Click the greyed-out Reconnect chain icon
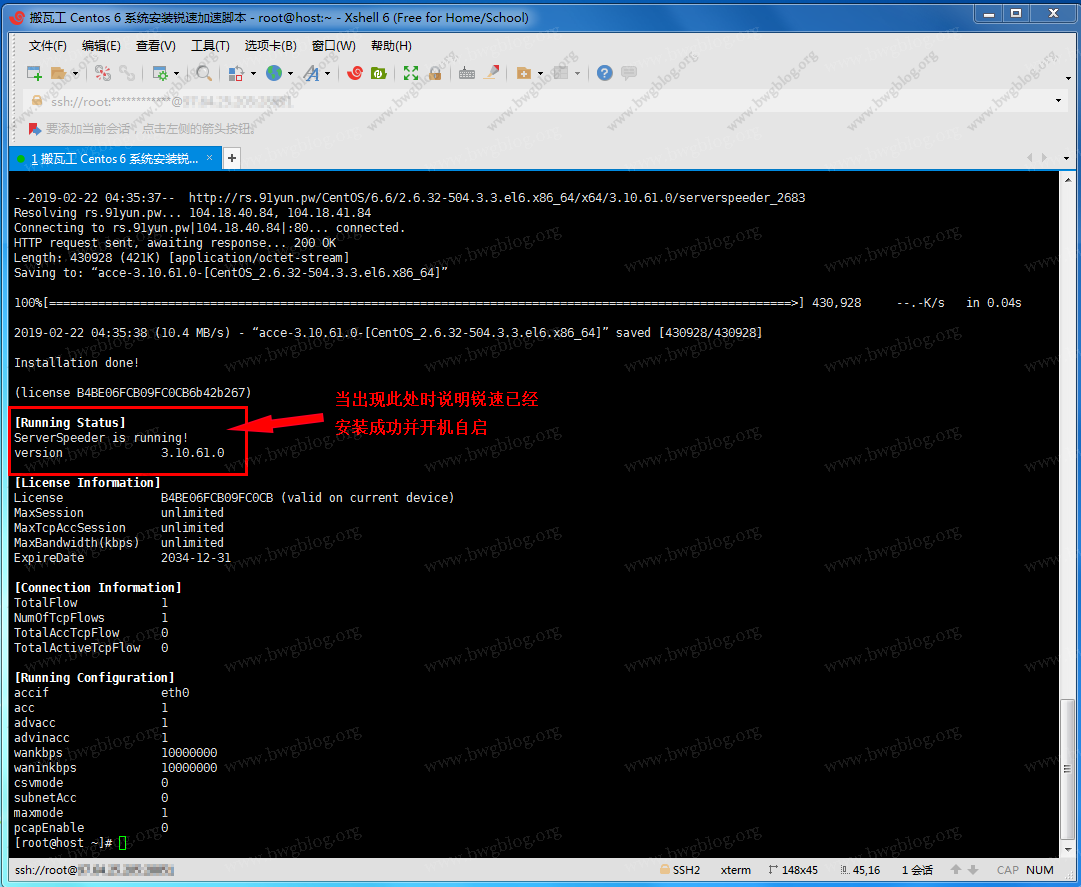 coord(127,73)
